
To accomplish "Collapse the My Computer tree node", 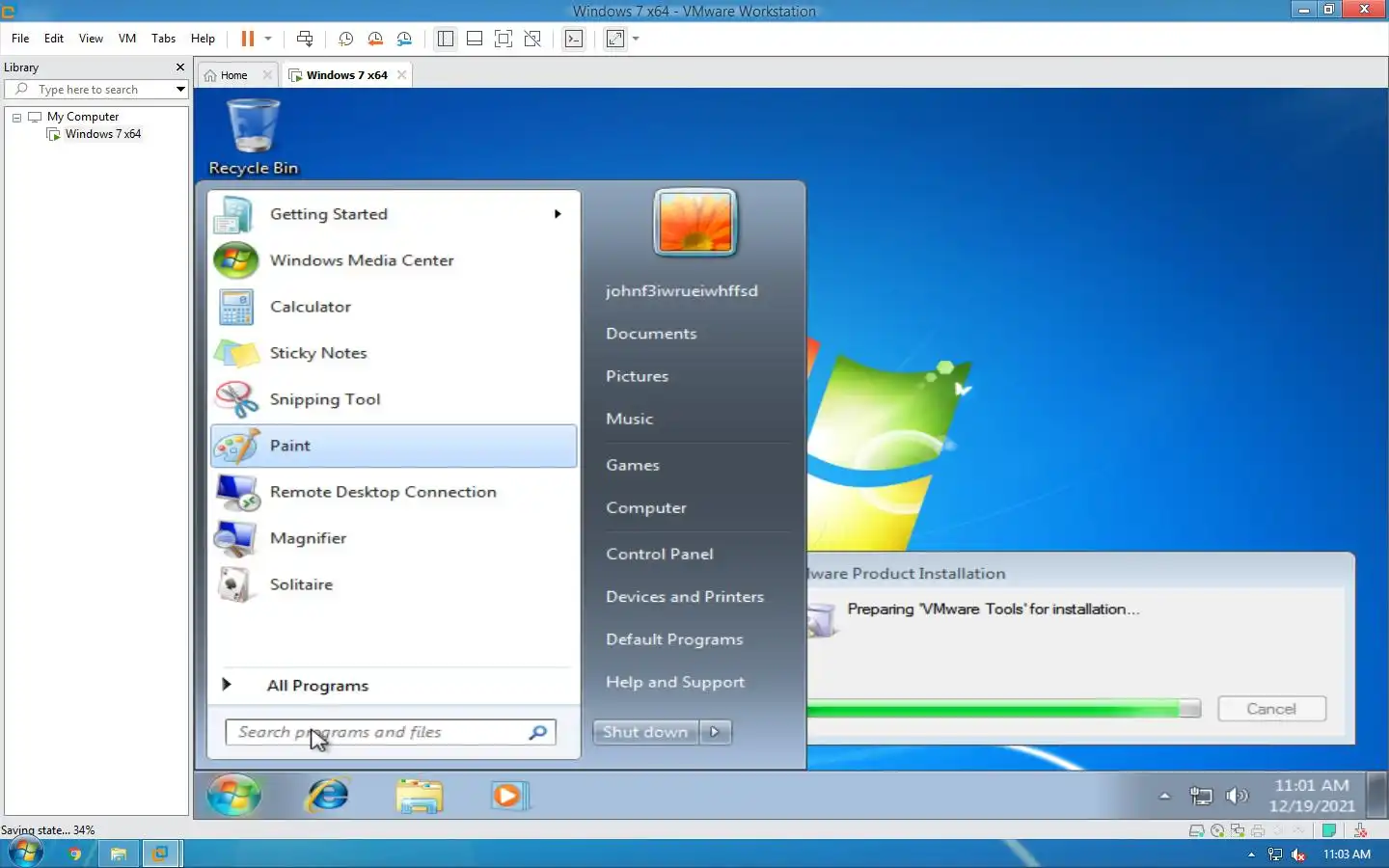I will pyautogui.click(x=16, y=117).
